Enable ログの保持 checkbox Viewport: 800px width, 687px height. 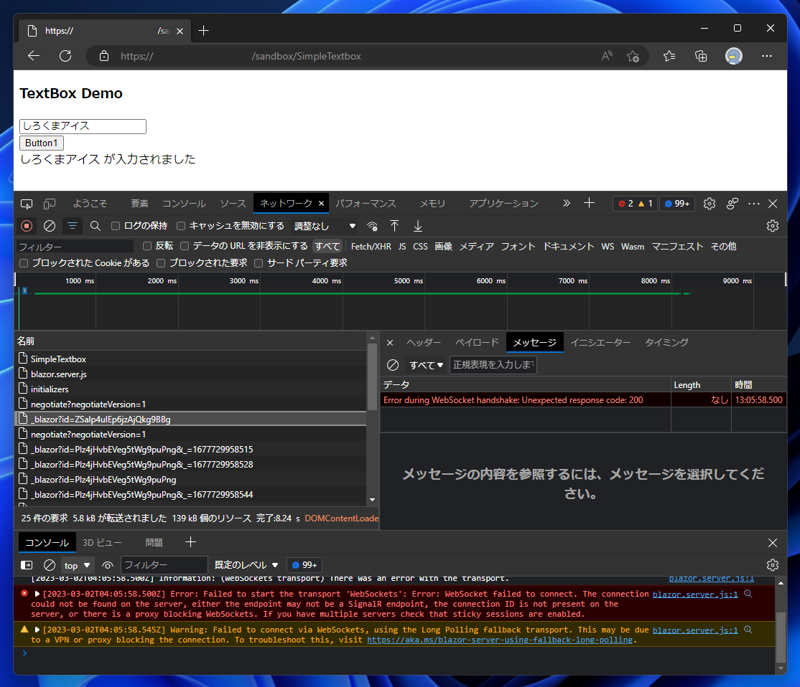(x=116, y=225)
